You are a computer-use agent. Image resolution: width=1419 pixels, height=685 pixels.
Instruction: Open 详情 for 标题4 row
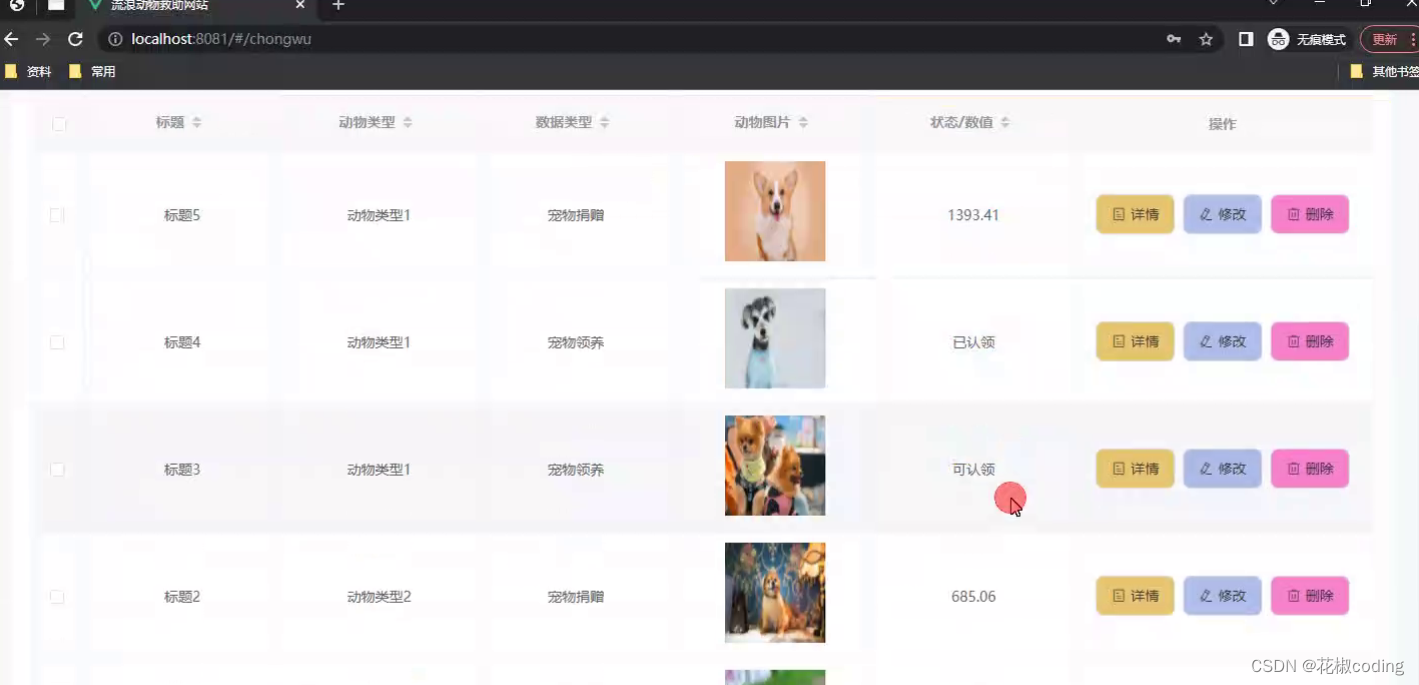click(x=1135, y=341)
